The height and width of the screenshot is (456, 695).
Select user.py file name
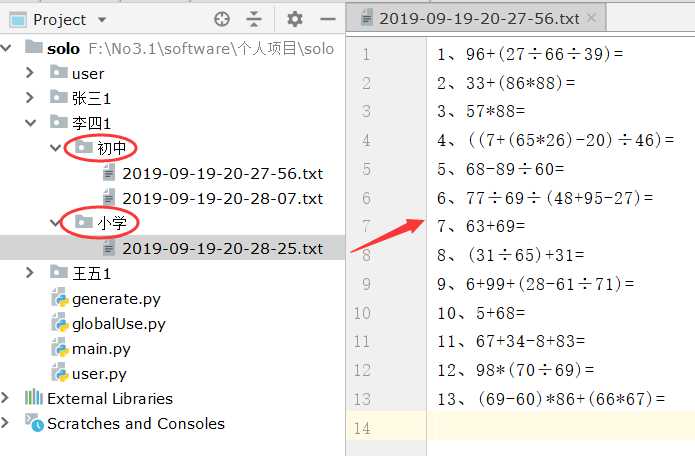pos(99,374)
